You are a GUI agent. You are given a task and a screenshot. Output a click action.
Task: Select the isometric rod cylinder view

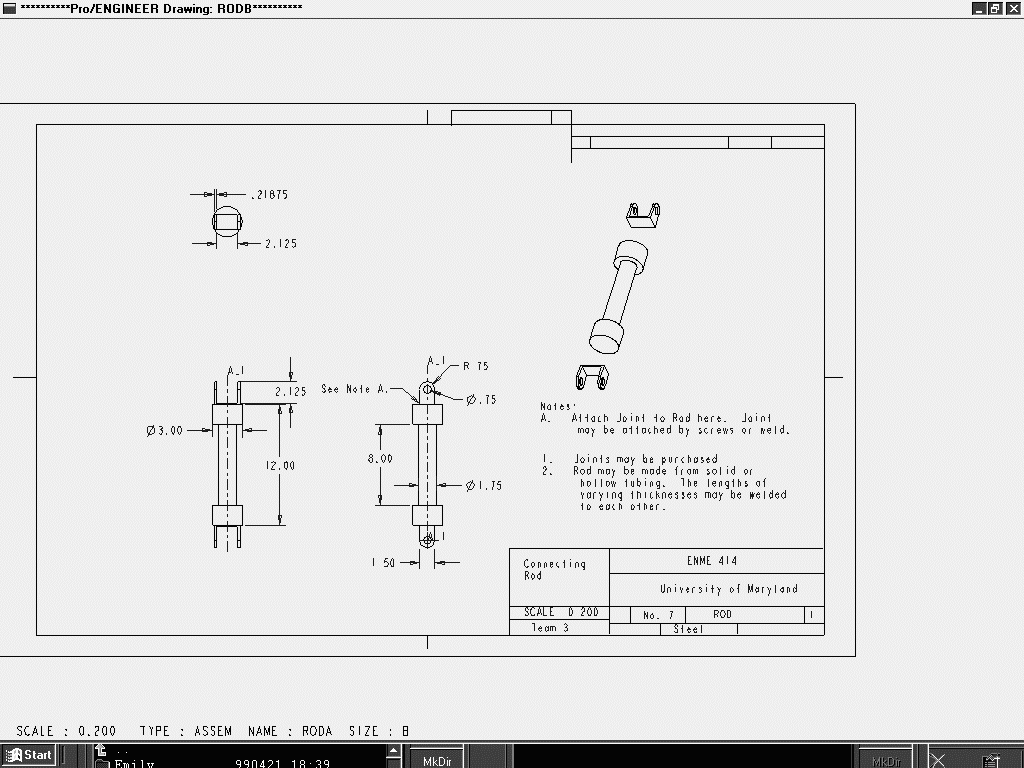[x=618, y=297]
